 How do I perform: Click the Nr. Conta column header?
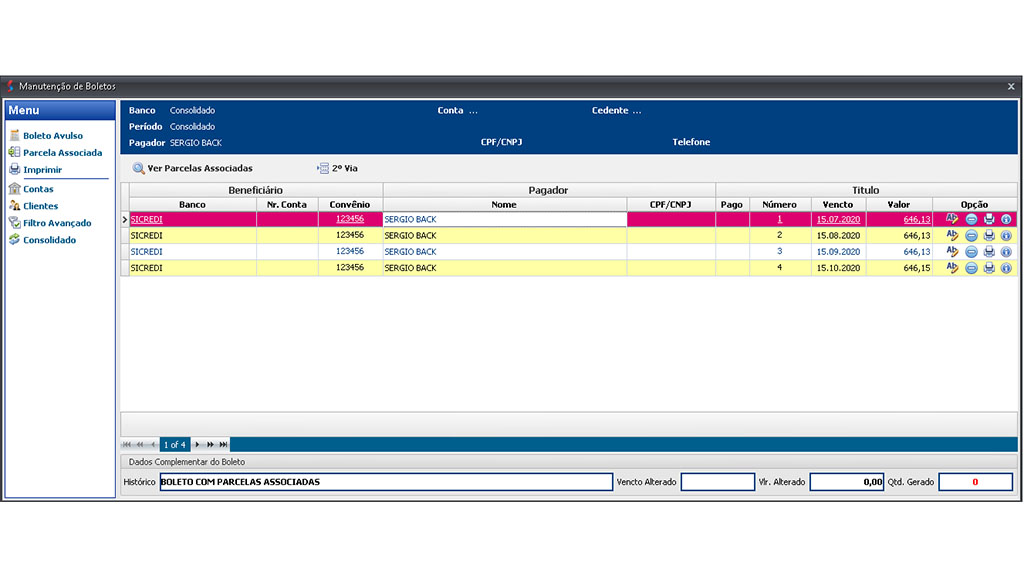click(287, 204)
